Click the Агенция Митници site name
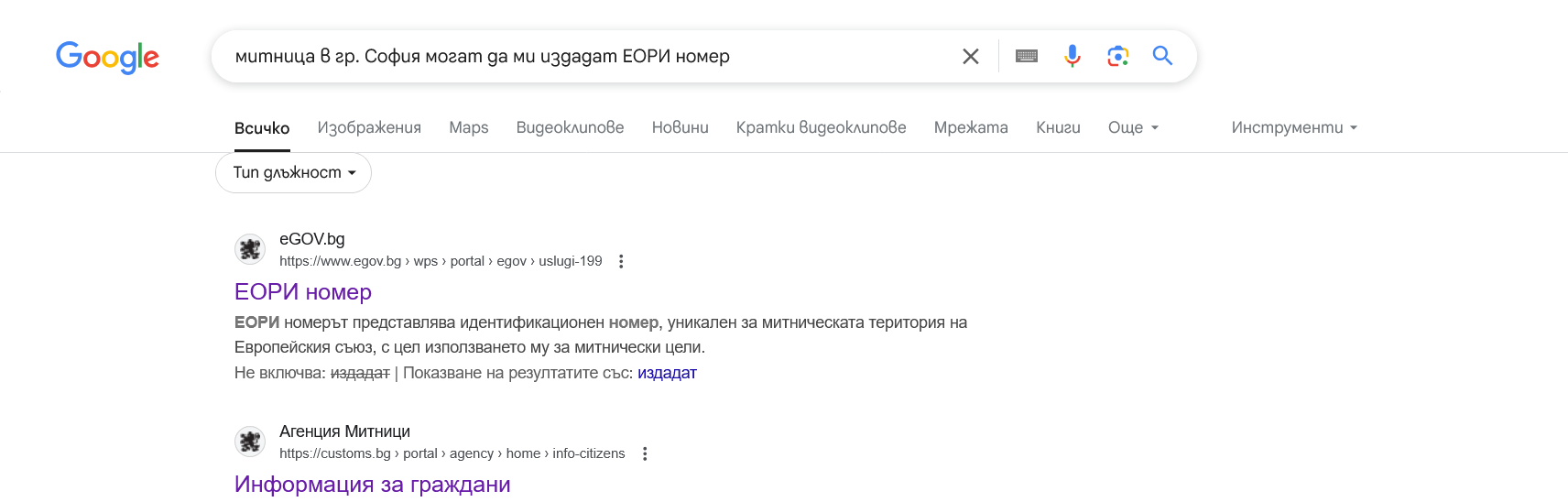 tap(344, 431)
